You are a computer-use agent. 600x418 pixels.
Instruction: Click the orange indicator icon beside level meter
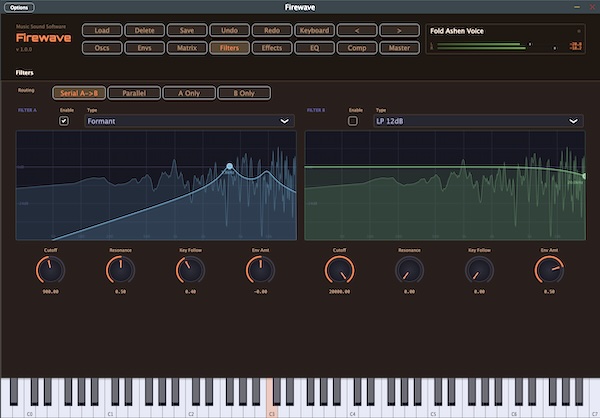[x=576, y=46]
